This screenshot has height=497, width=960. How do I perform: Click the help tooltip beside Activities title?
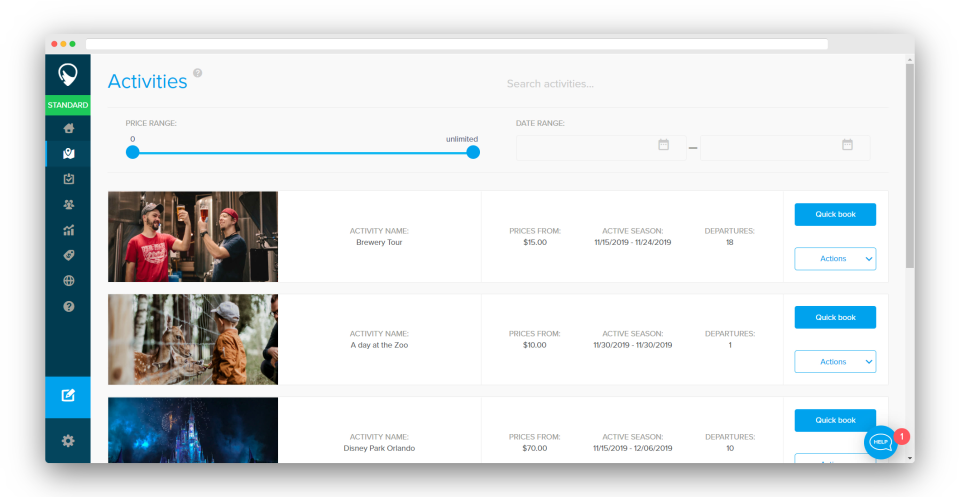198,73
